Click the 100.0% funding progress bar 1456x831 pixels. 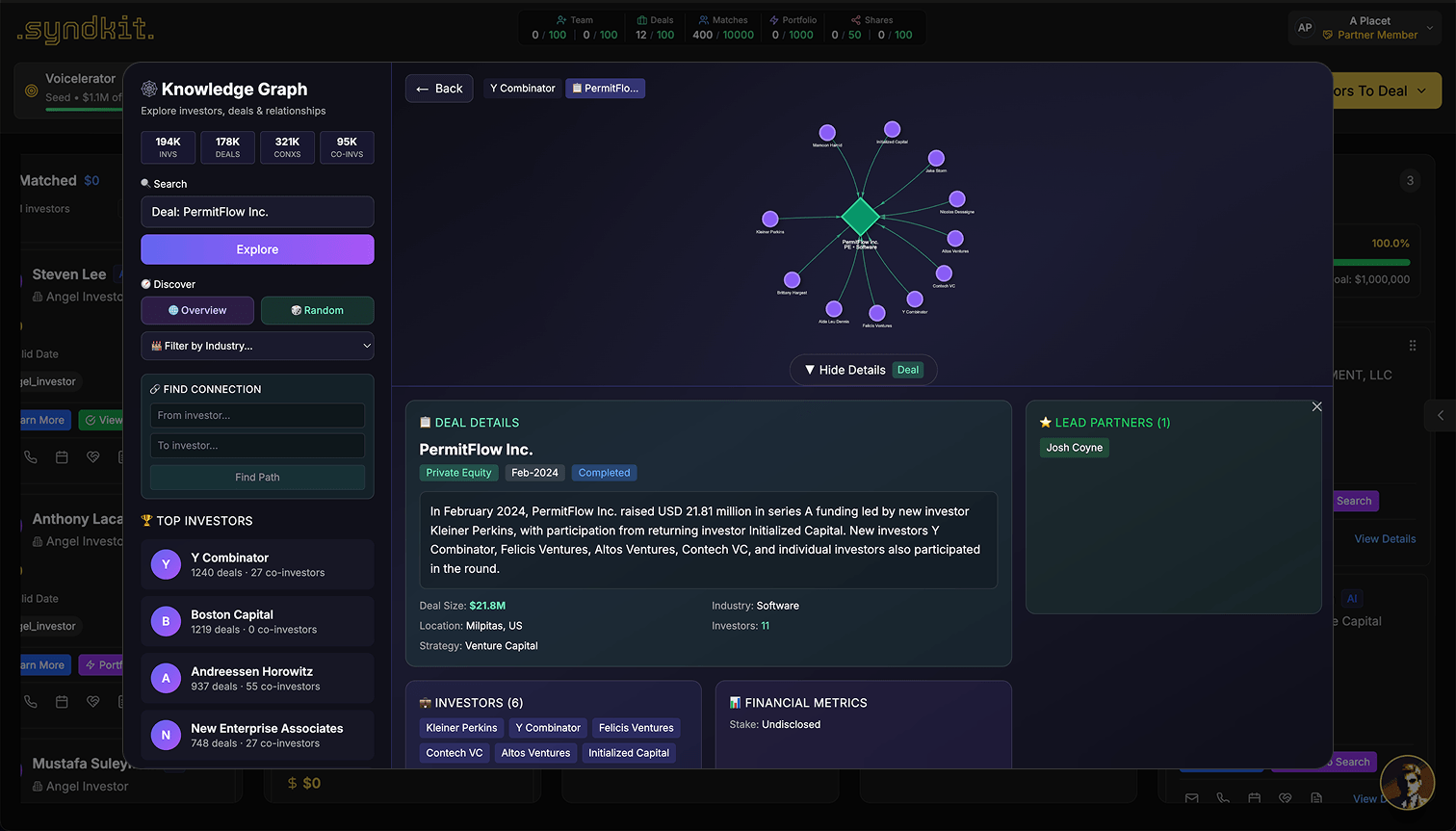pyautogui.click(x=1371, y=262)
